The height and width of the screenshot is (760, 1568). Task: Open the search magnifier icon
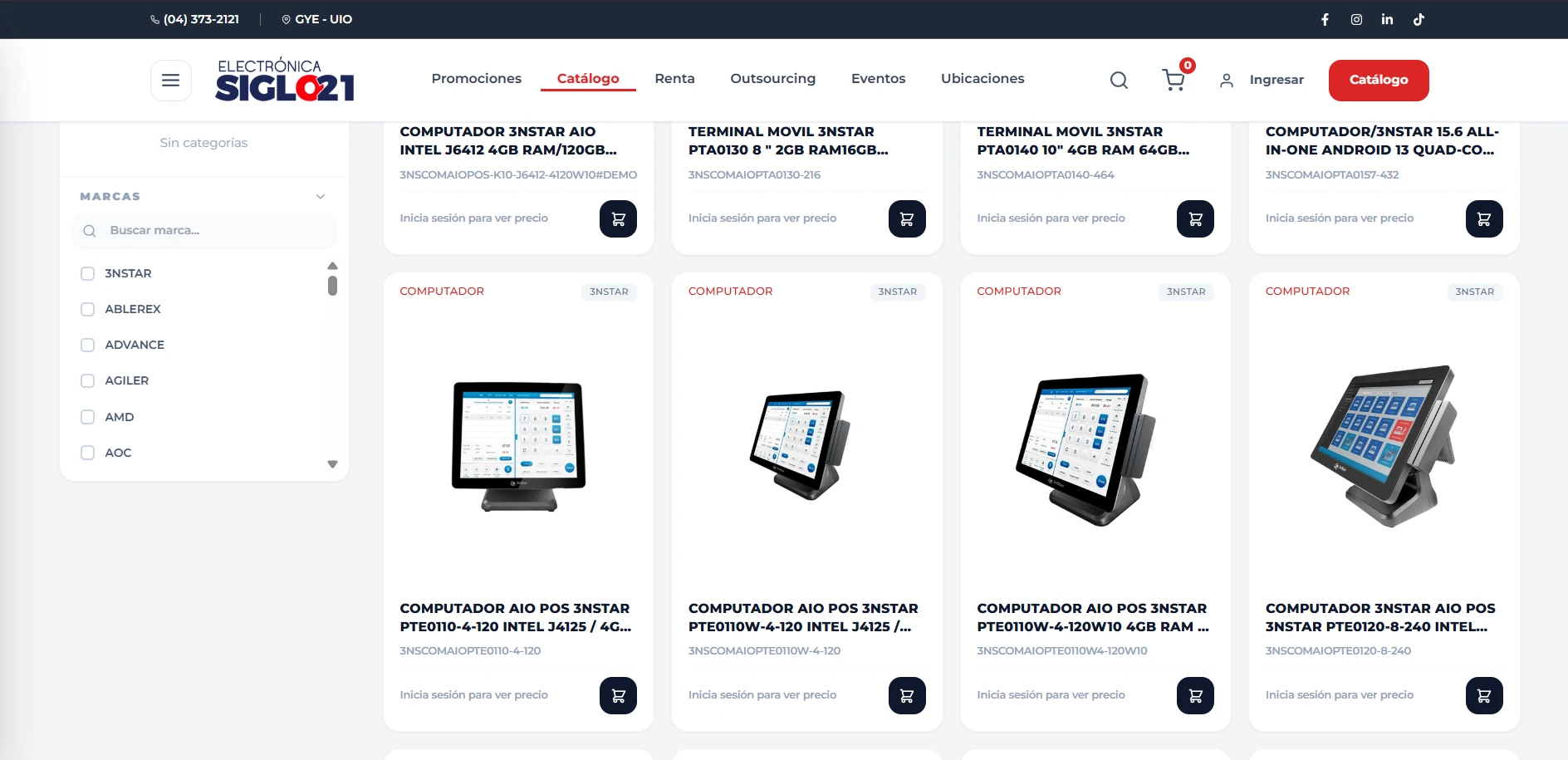click(1119, 80)
